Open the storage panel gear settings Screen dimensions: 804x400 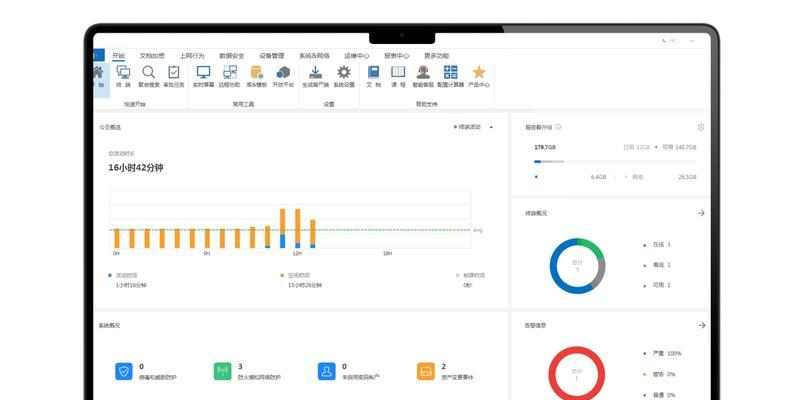(701, 127)
